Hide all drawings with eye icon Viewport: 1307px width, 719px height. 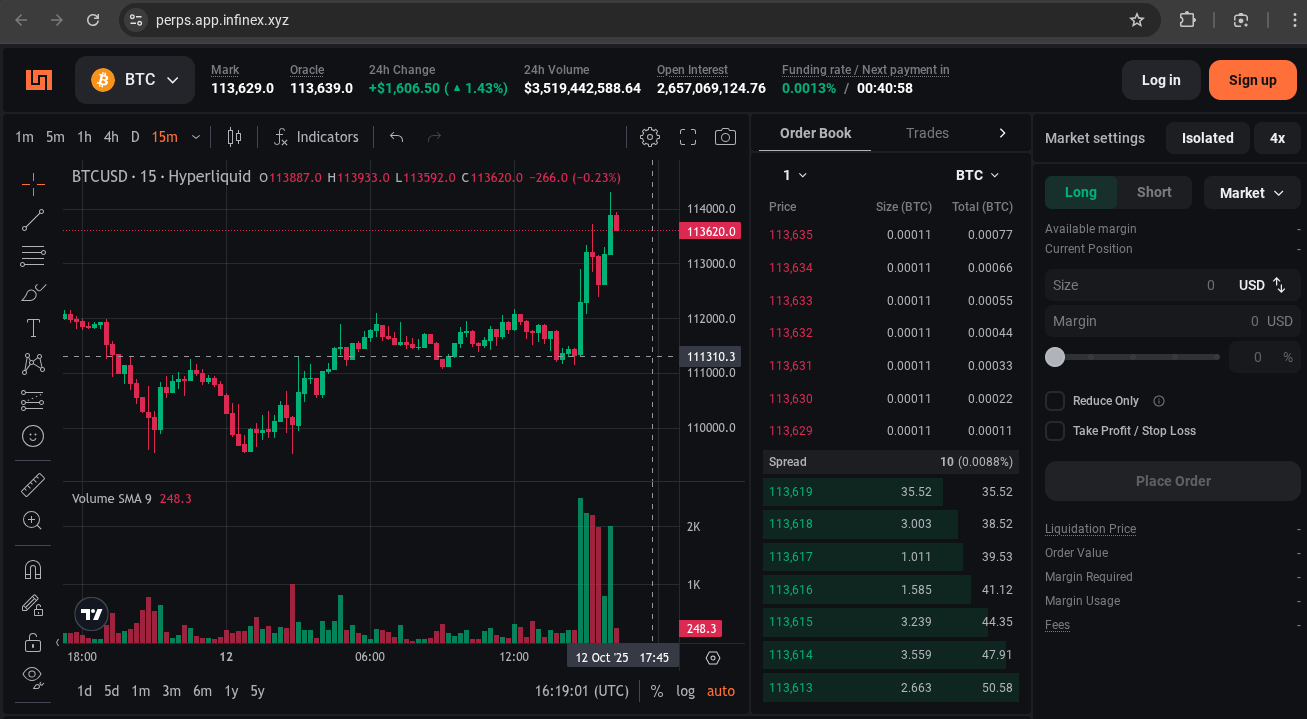pos(33,677)
